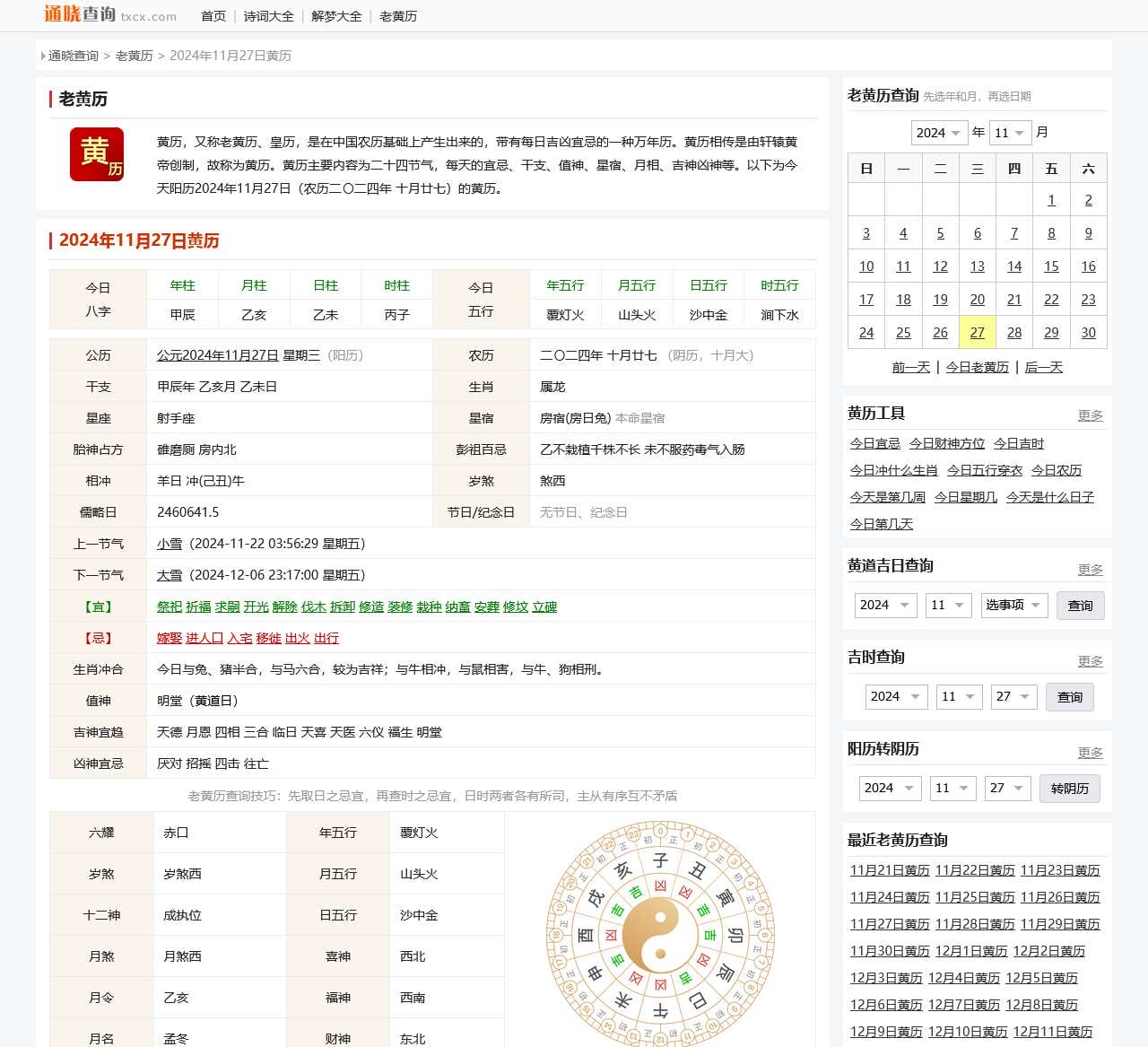Click the yin-yang symbol in the compass chart
This screenshot has height=1047, width=1148.
660,934
